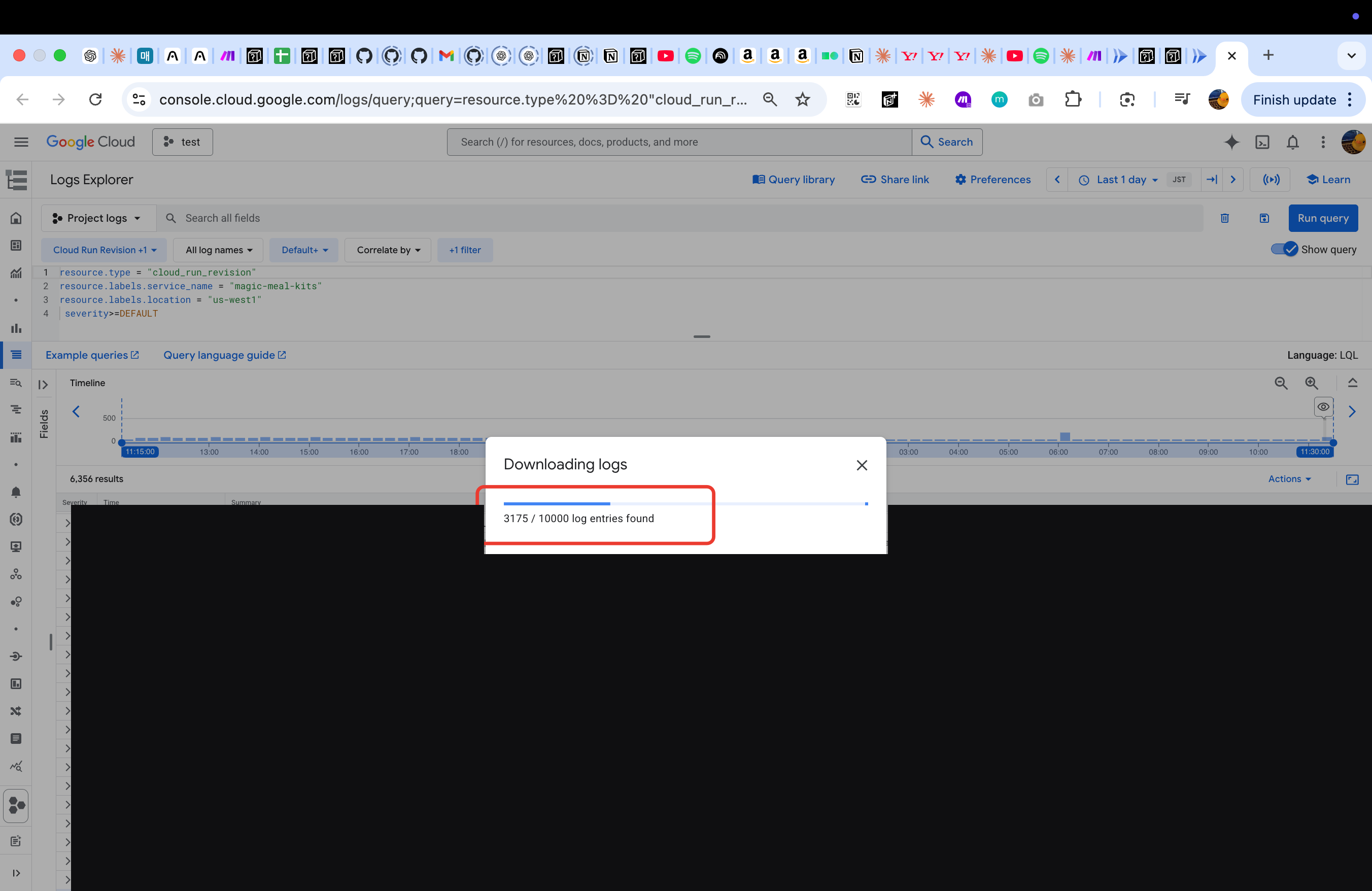Viewport: 1372px width, 891px height.
Task: Click the Run query button
Action: coord(1323,218)
